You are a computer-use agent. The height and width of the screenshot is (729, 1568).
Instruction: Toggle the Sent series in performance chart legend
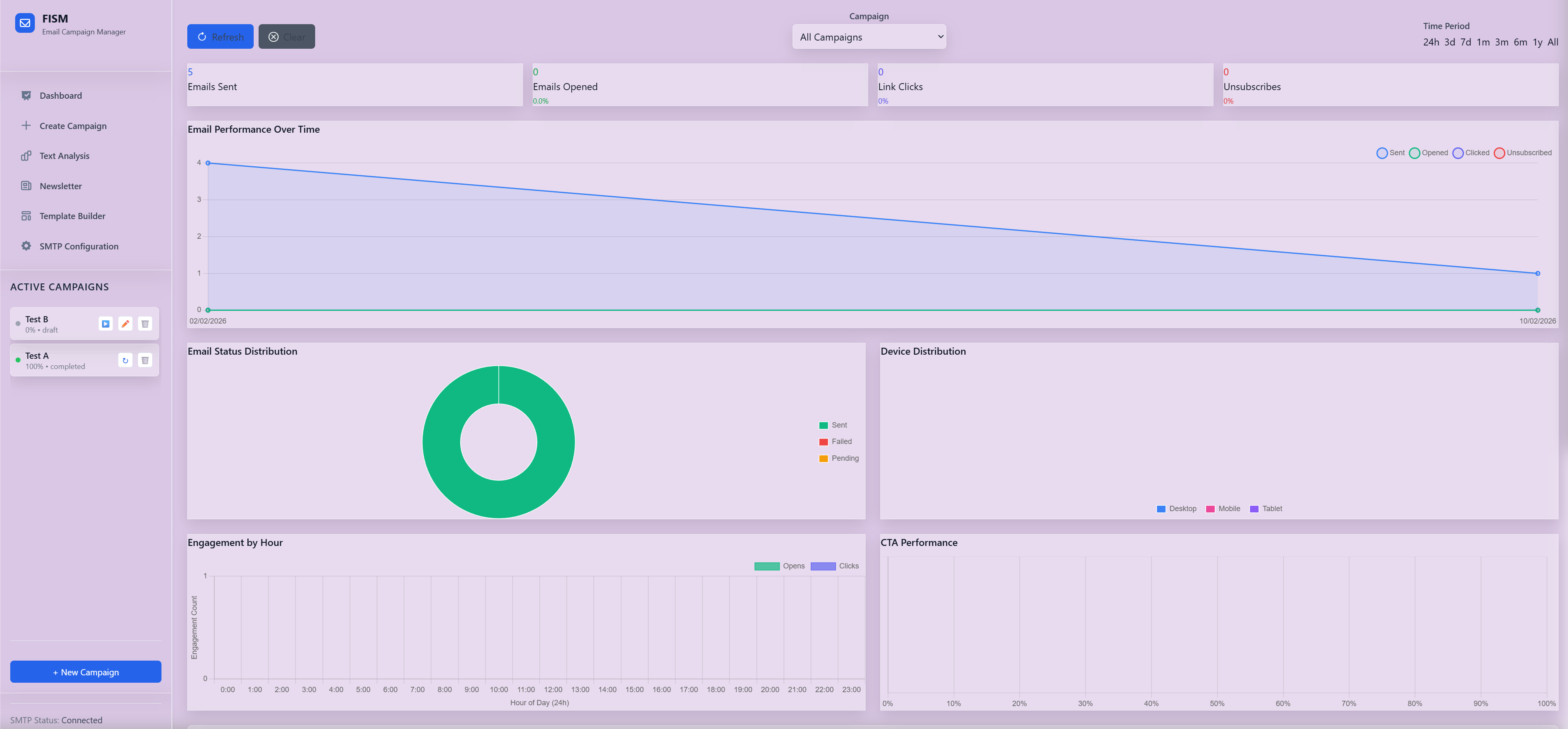tap(1390, 153)
